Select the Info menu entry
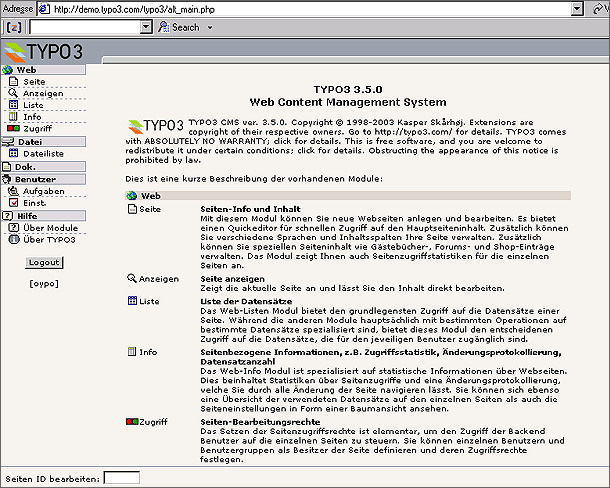The height and width of the screenshot is (488, 610). point(32,117)
